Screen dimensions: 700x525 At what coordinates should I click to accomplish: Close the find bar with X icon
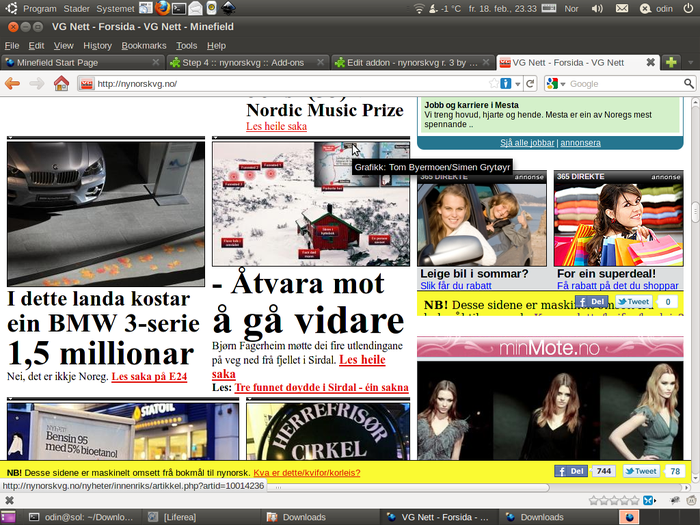(9, 500)
